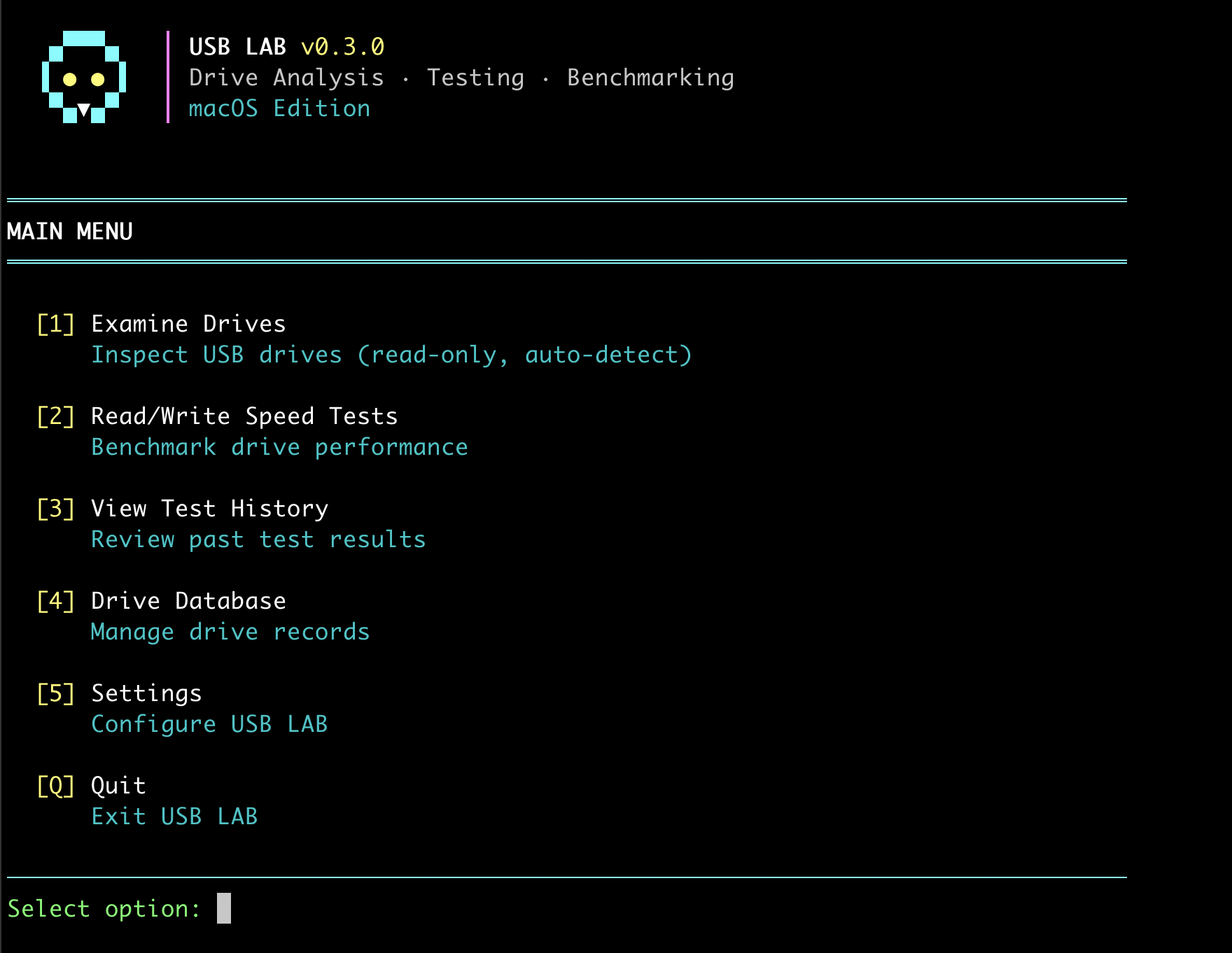
Task: Click the MAIN MENU header label
Action: coord(69,231)
